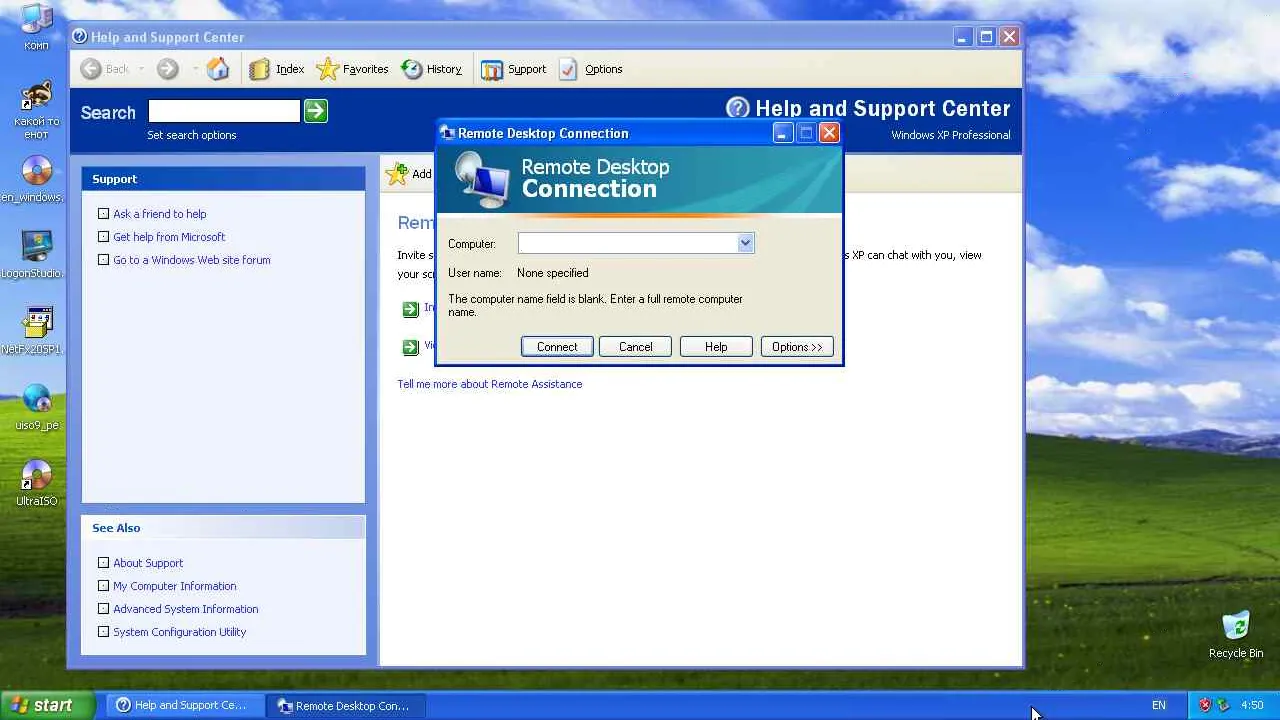This screenshot has width=1280, height=720.
Task: Close the Remote Desktop Connection dialog
Action: click(x=829, y=133)
